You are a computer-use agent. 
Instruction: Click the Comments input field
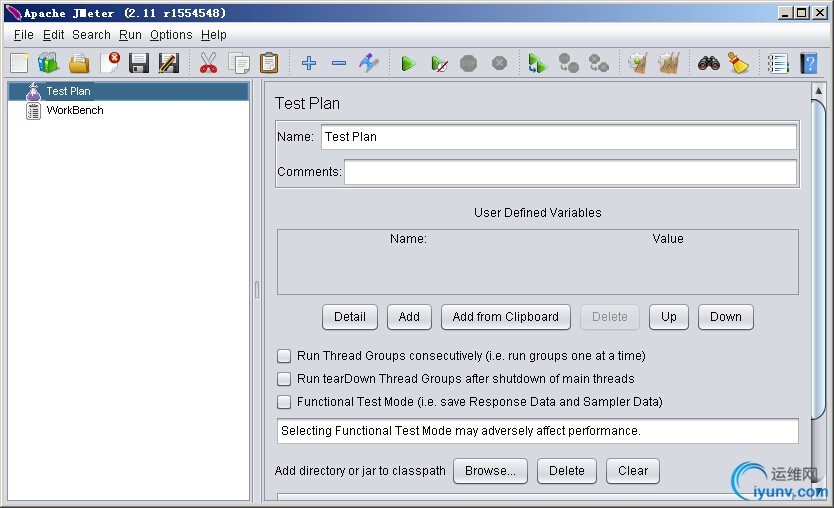coord(570,172)
